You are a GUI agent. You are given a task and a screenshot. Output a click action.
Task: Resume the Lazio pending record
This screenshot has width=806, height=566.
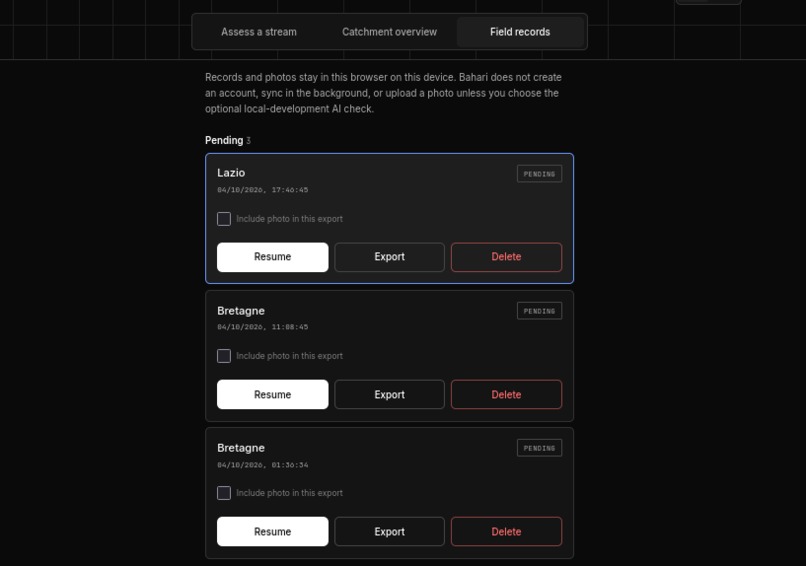(x=272, y=257)
